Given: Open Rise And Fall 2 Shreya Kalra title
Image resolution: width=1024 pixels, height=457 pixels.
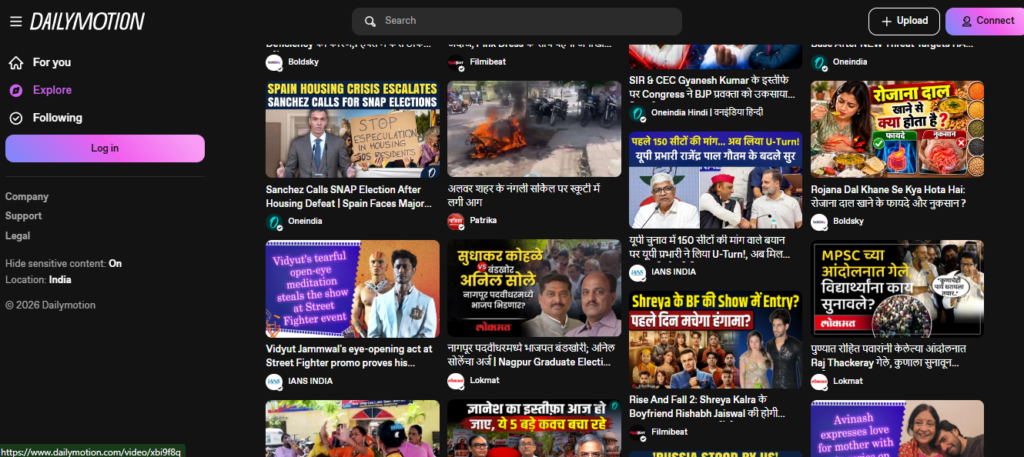Looking at the screenshot, I should (x=707, y=407).
